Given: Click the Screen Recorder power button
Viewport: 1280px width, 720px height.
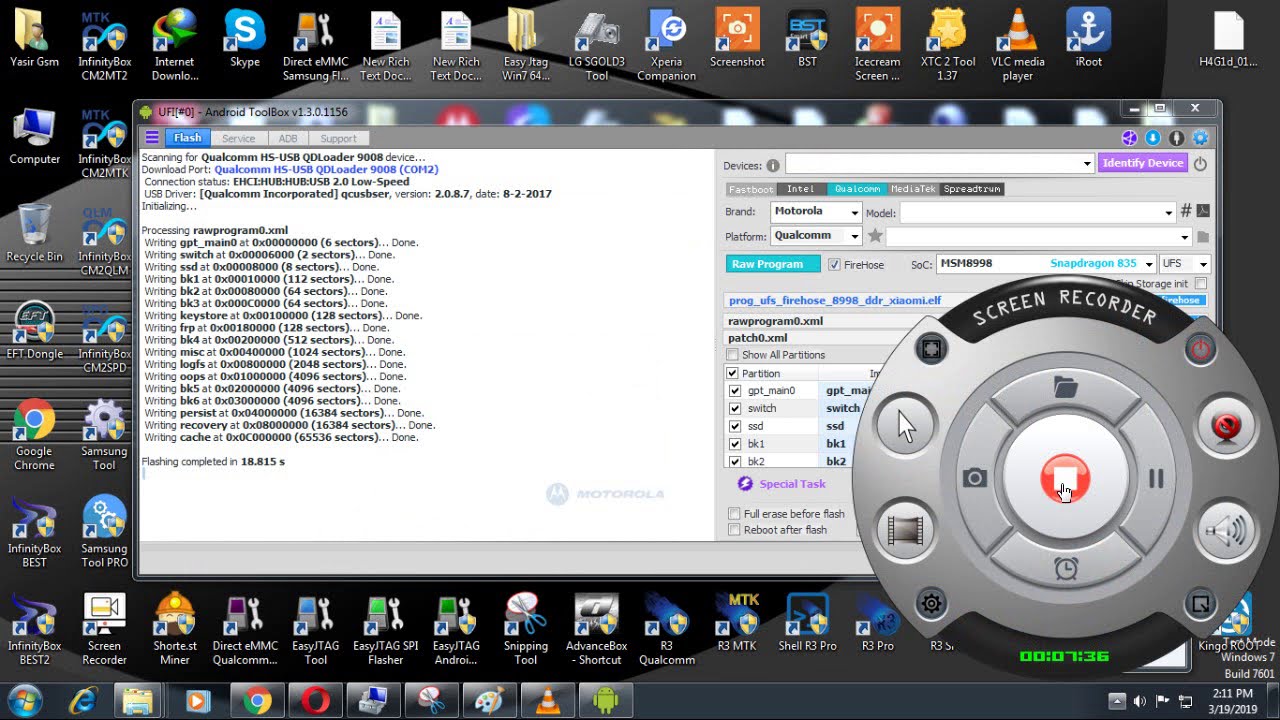Looking at the screenshot, I should point(1200,349).
